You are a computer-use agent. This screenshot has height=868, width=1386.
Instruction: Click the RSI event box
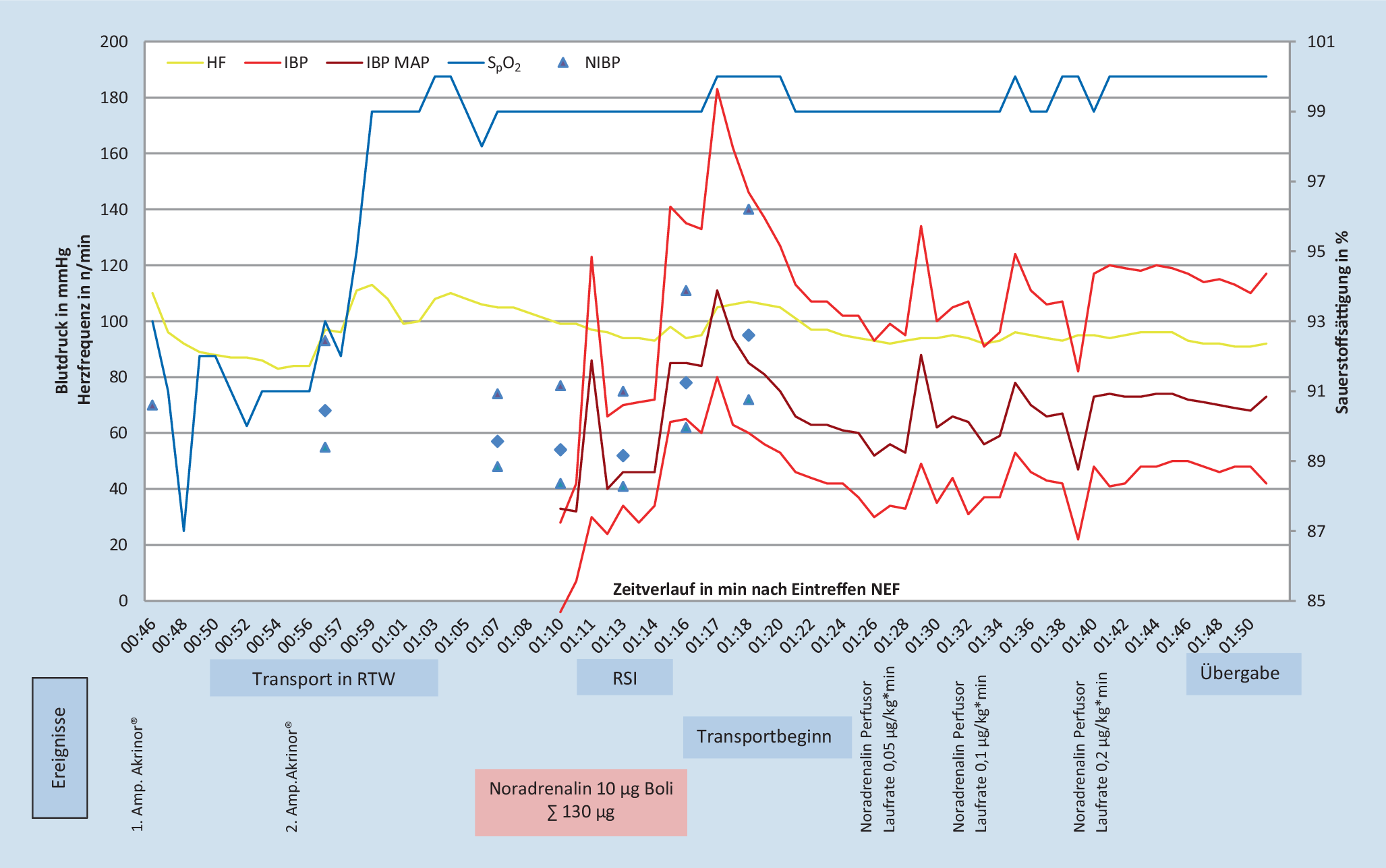point(625,678)
